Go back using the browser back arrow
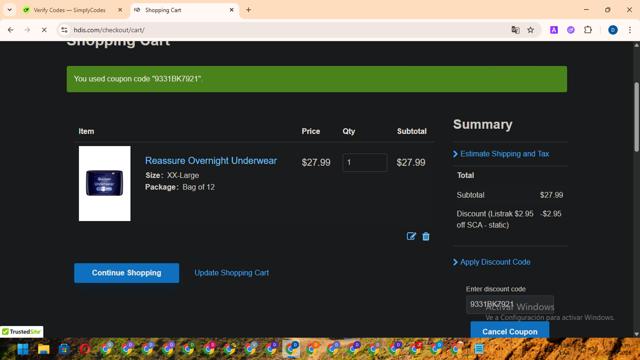 pos(11,30)
